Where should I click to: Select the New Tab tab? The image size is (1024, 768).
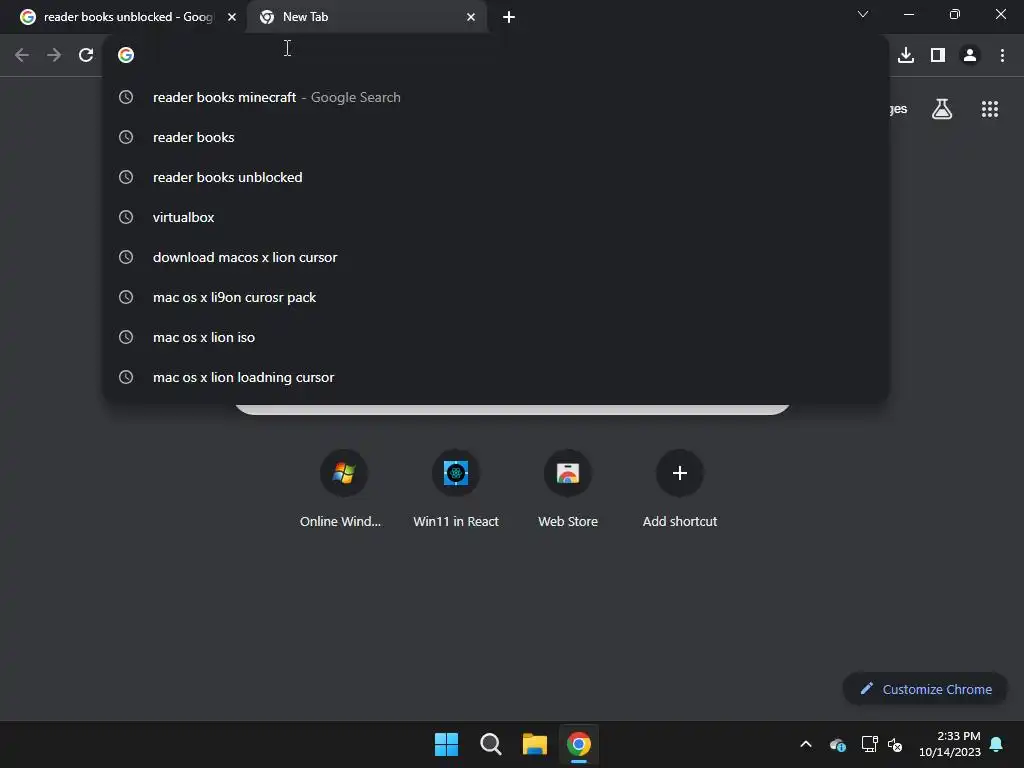[366, 17]
